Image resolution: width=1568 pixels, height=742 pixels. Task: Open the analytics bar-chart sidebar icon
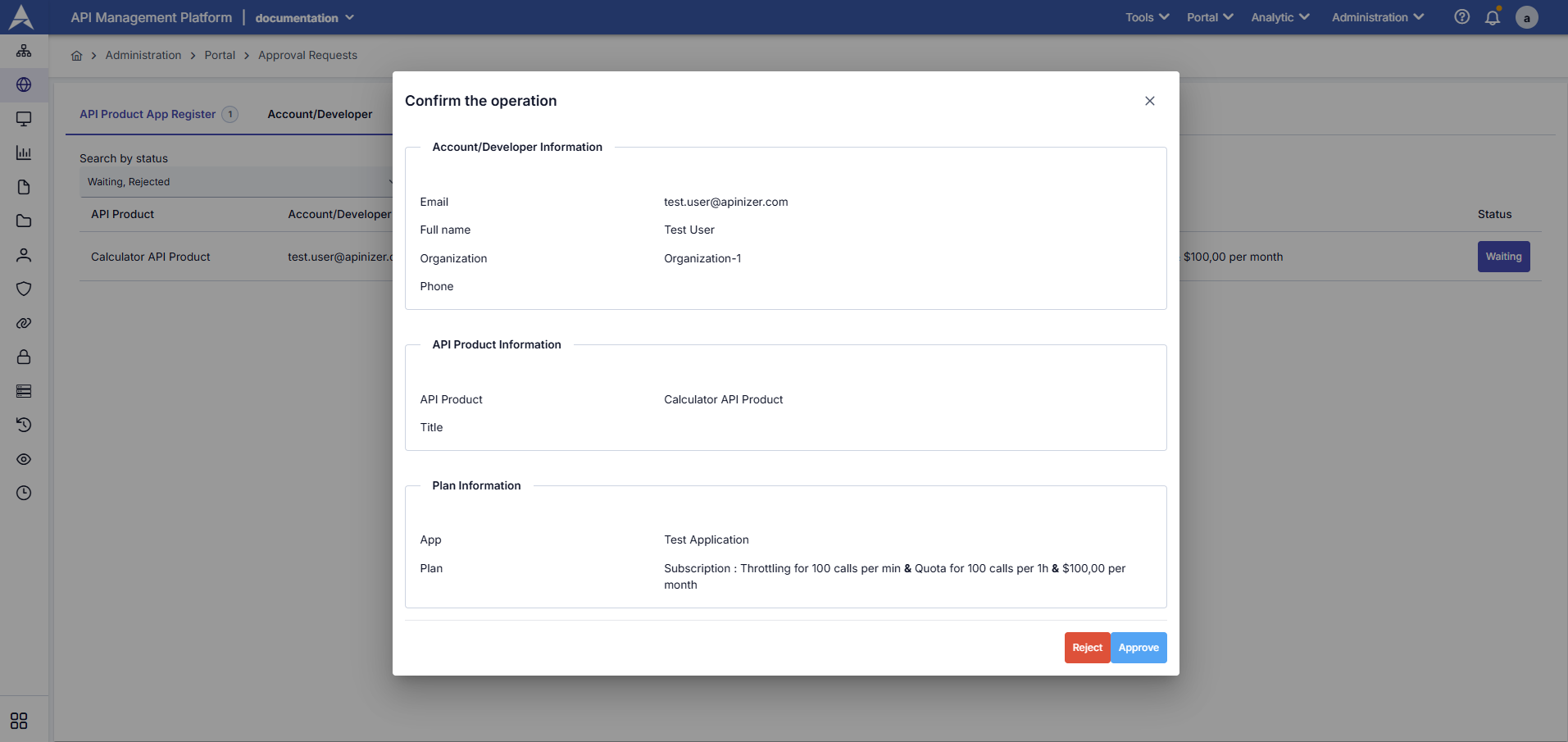pyautogui.click(x=24, y=152)
